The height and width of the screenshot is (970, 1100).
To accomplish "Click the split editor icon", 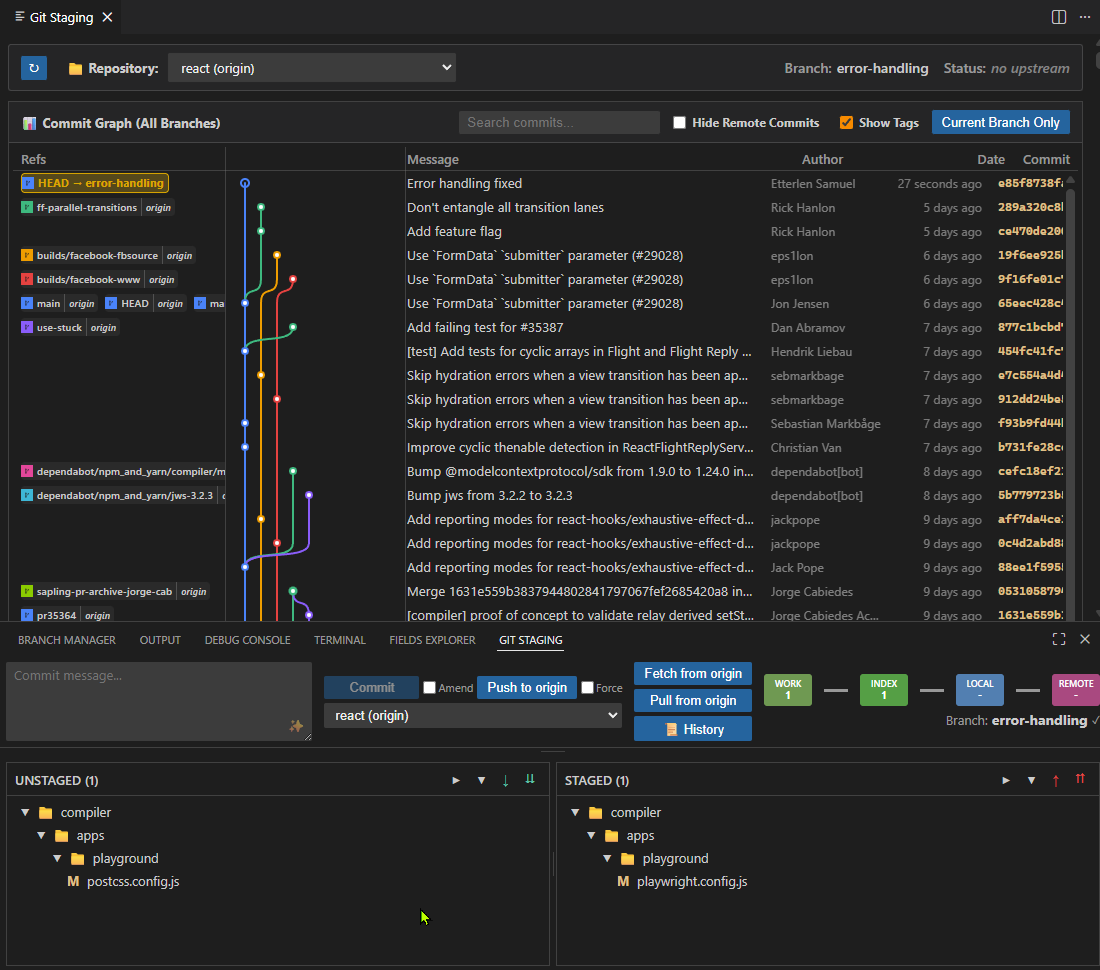I will (x=1059, y=17).
